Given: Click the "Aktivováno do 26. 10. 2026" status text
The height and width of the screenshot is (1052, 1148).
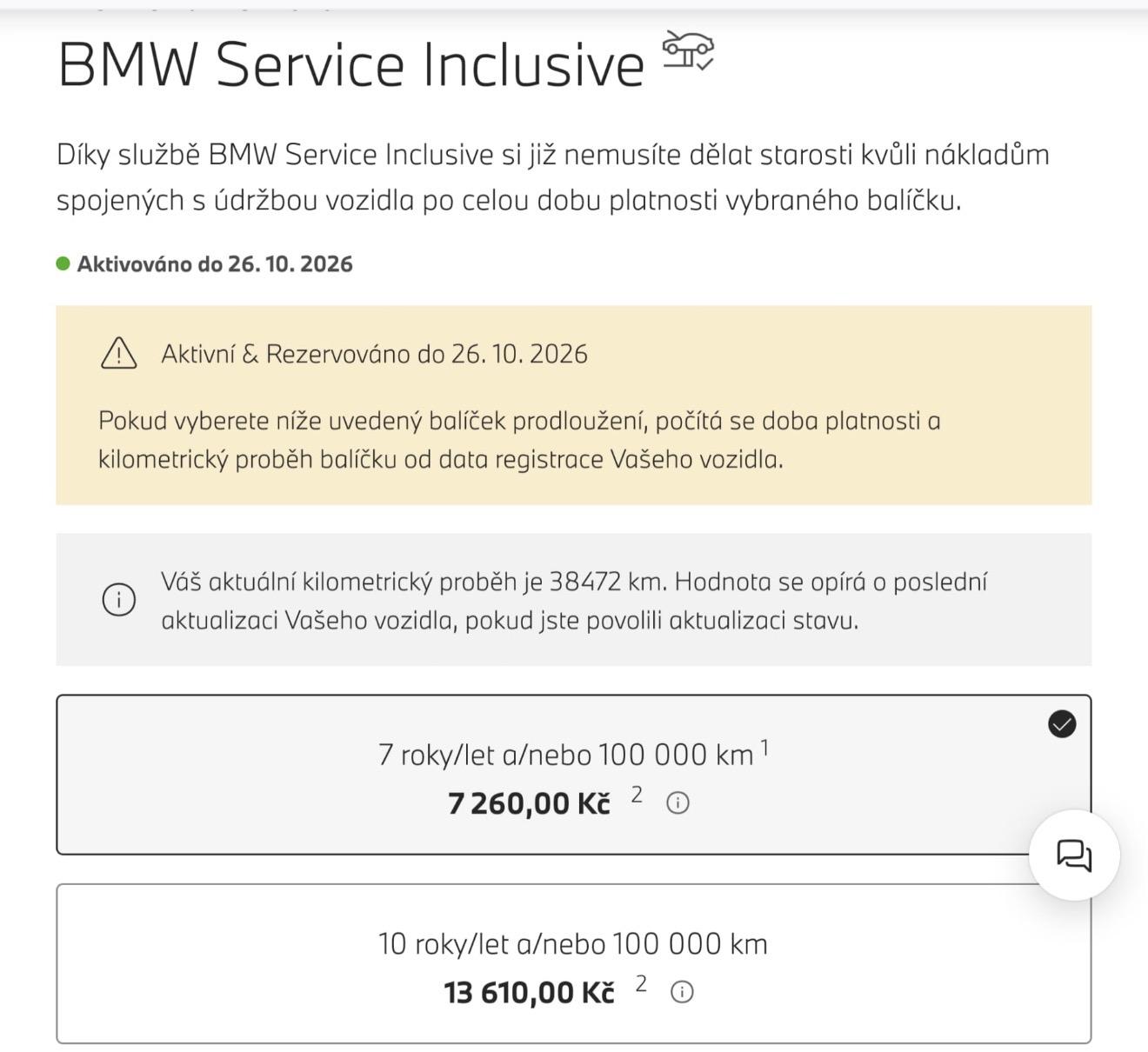Looking at the screenshot, I should click(215, 264).
